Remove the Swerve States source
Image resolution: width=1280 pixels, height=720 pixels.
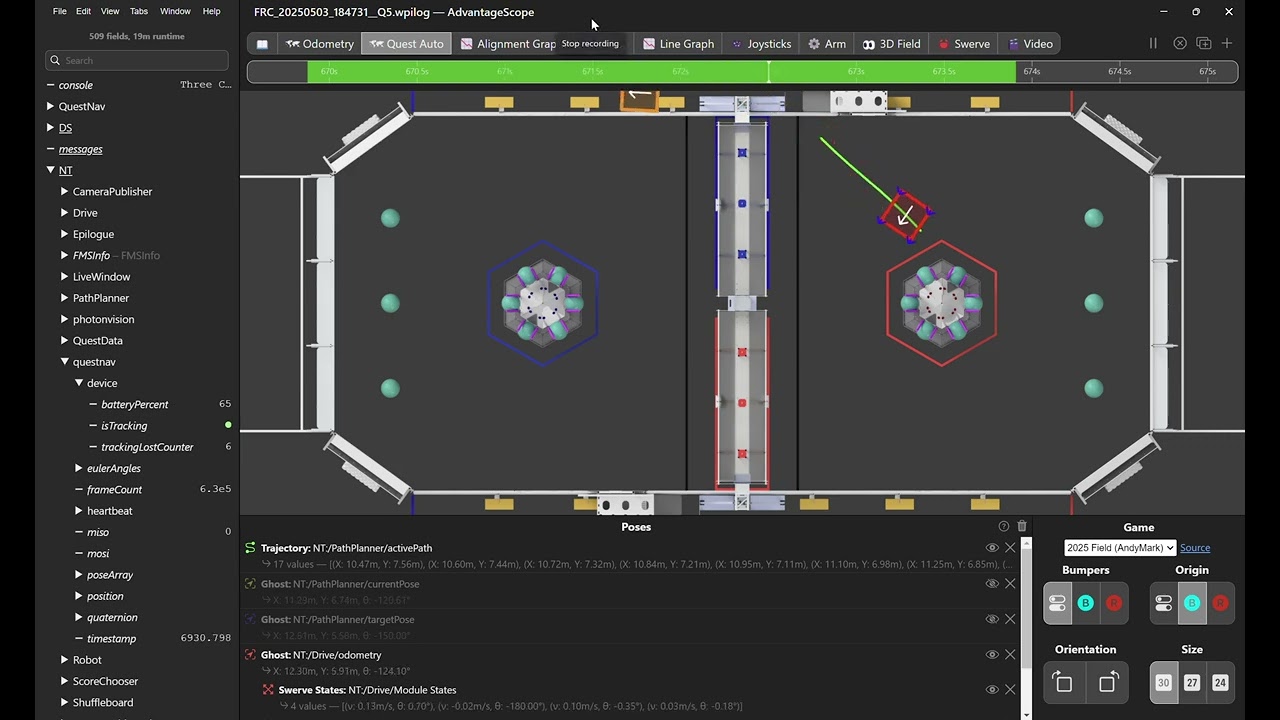(1010, 690)
